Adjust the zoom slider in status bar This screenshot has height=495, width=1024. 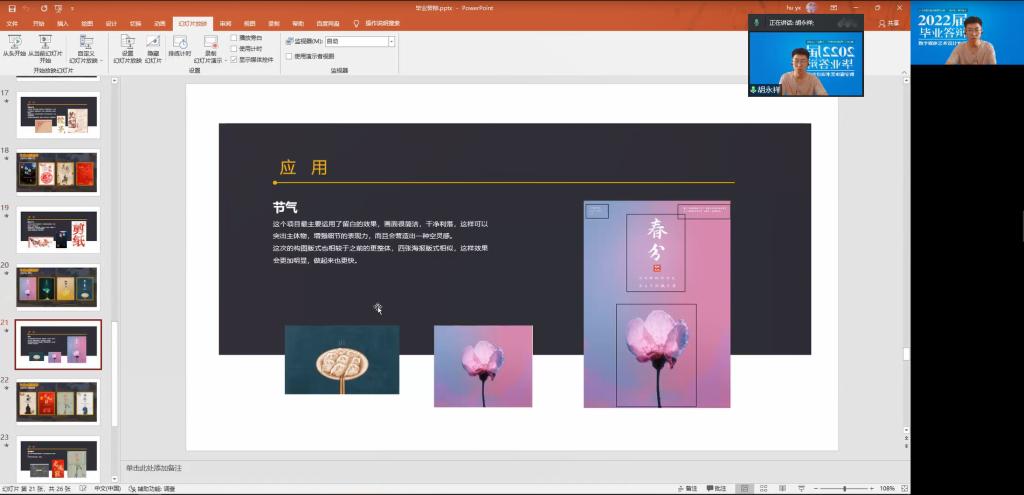pyautogui.click(x=843, y=488)
